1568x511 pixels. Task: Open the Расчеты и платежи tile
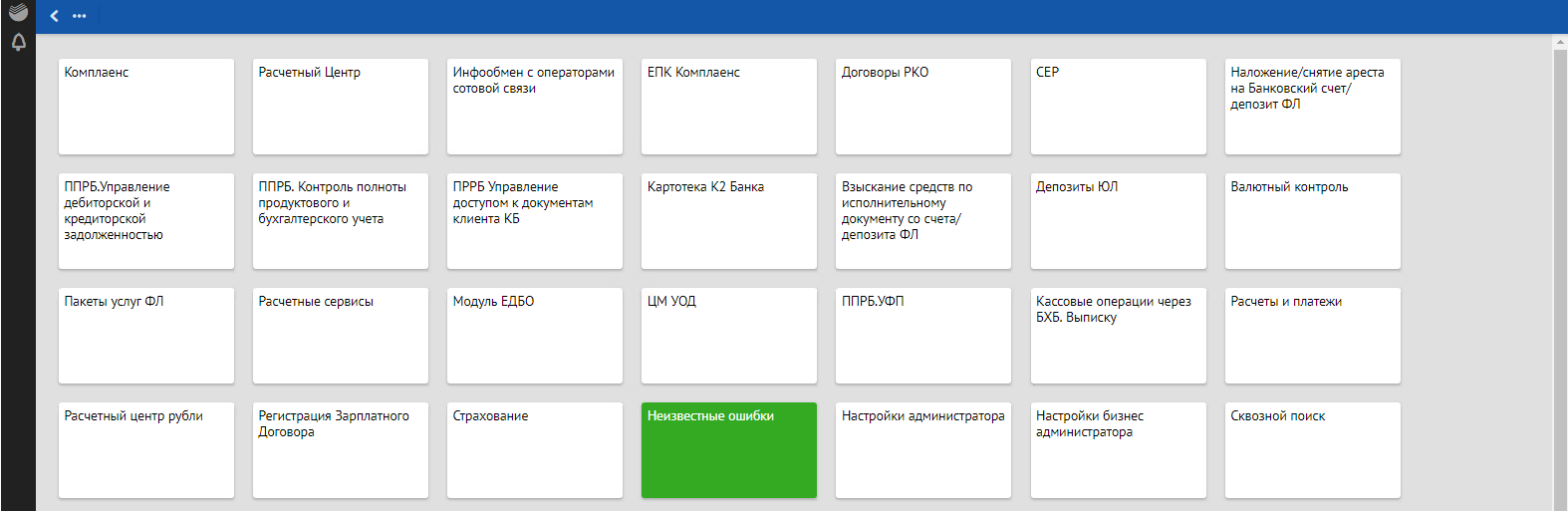tap(1312, 336)
